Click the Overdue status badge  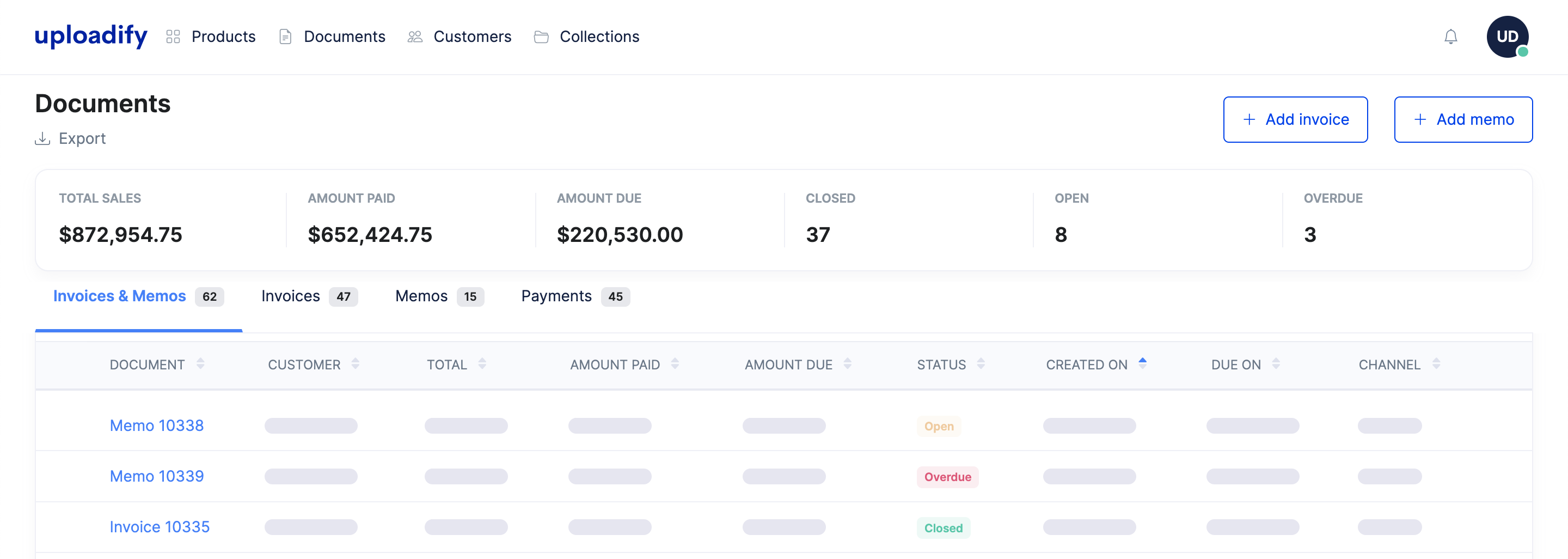[947, 477]
